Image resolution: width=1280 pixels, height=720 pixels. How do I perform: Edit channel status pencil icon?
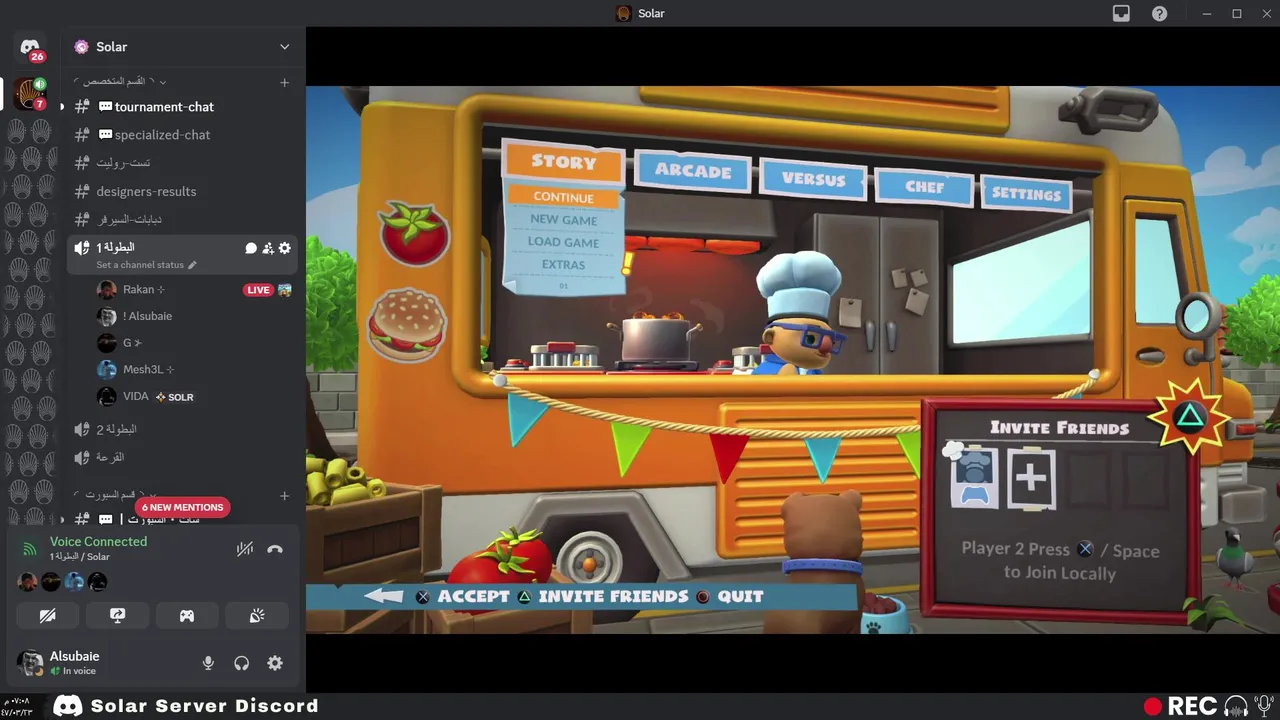click(x=192, y=265)
